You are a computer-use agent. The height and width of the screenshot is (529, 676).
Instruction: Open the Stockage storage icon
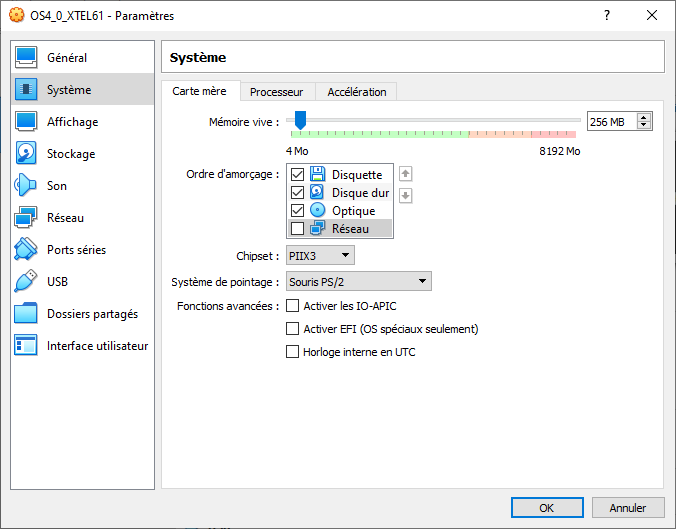(x=27, y=154)
